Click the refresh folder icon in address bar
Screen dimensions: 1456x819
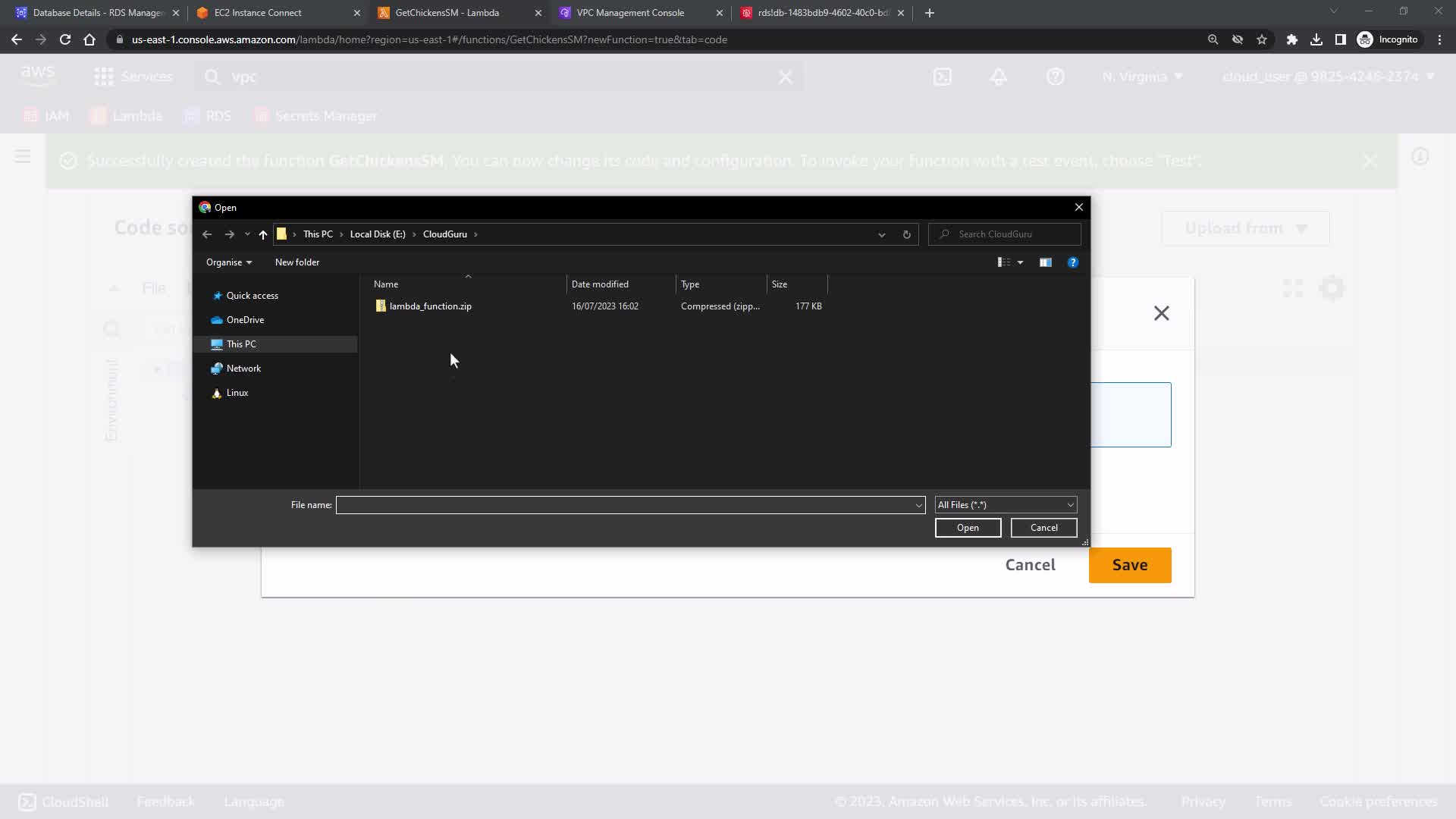point(906,234)
